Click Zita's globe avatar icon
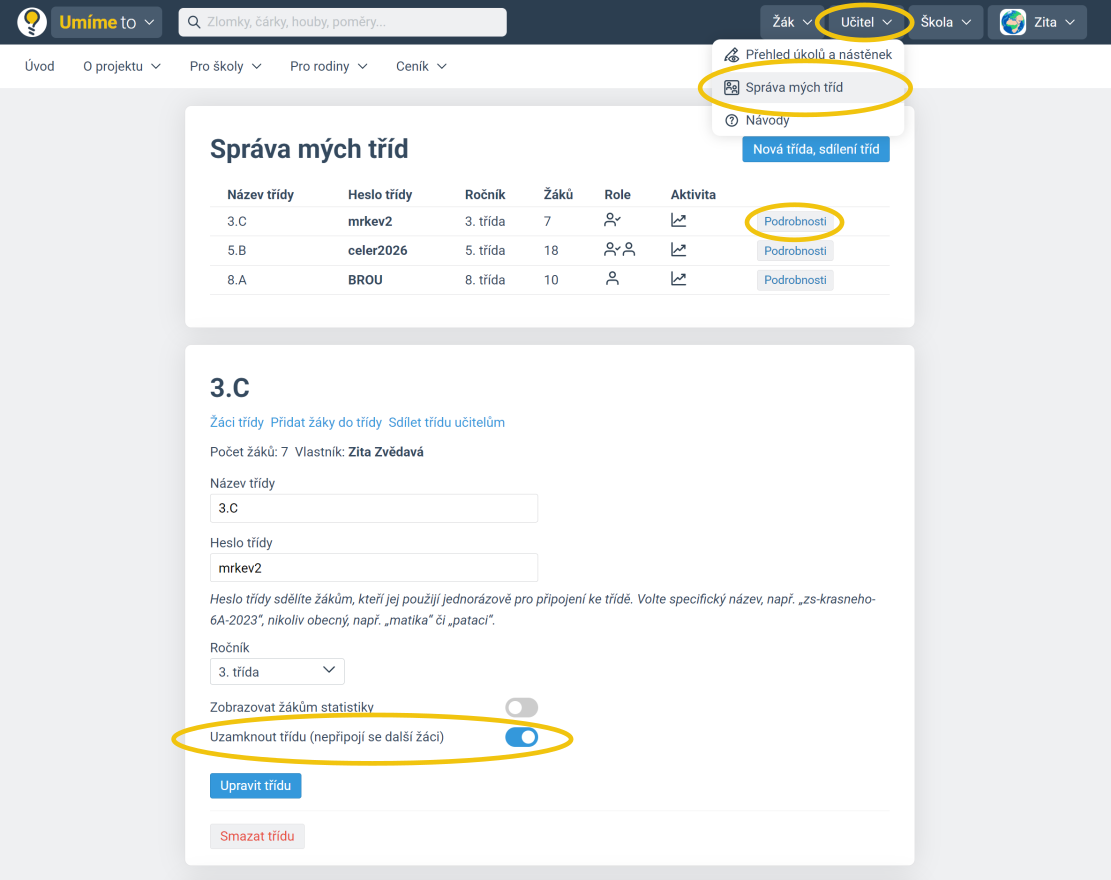This screenshot has height=880, width=1111. pyautogui.click(x=1013, y=22)
